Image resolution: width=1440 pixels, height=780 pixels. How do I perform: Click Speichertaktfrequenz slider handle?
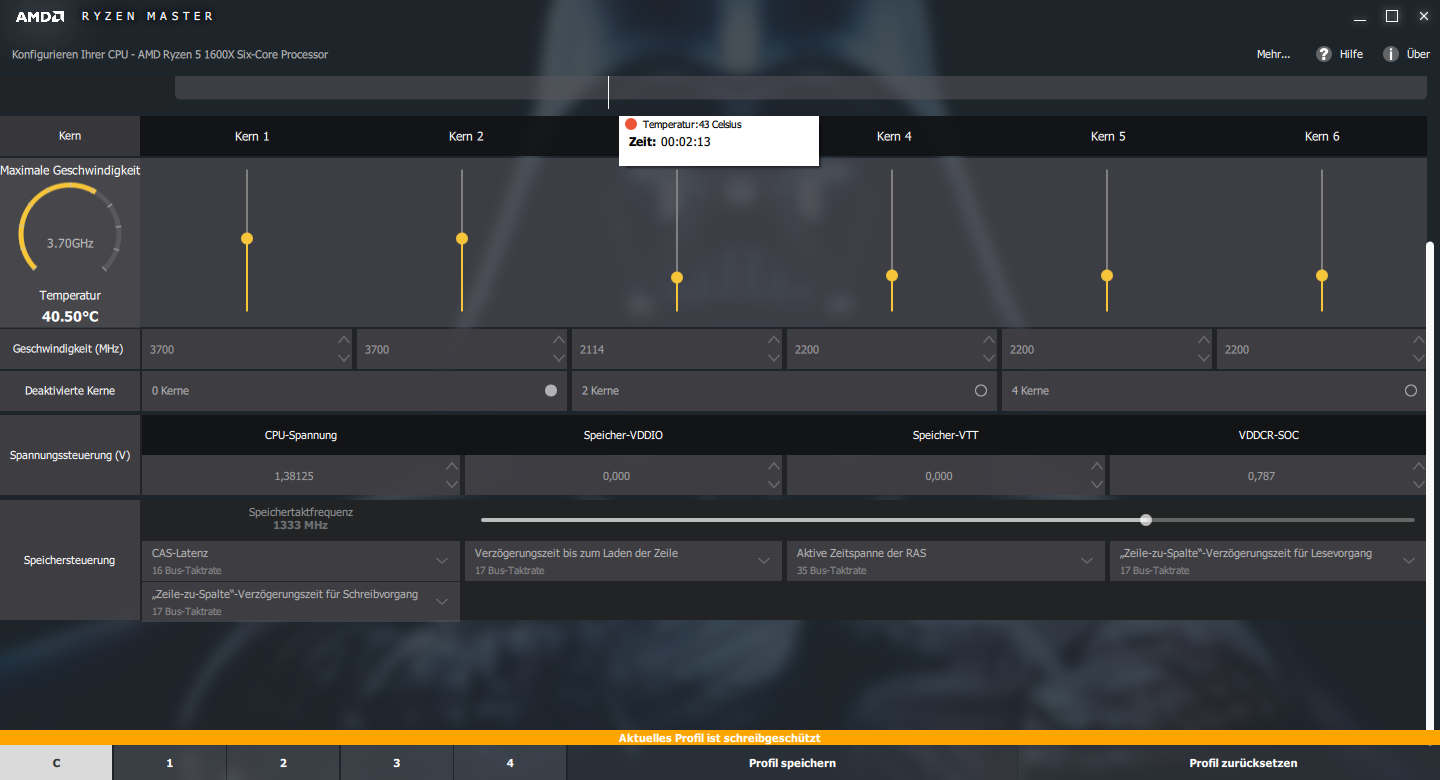point(1146,519)
